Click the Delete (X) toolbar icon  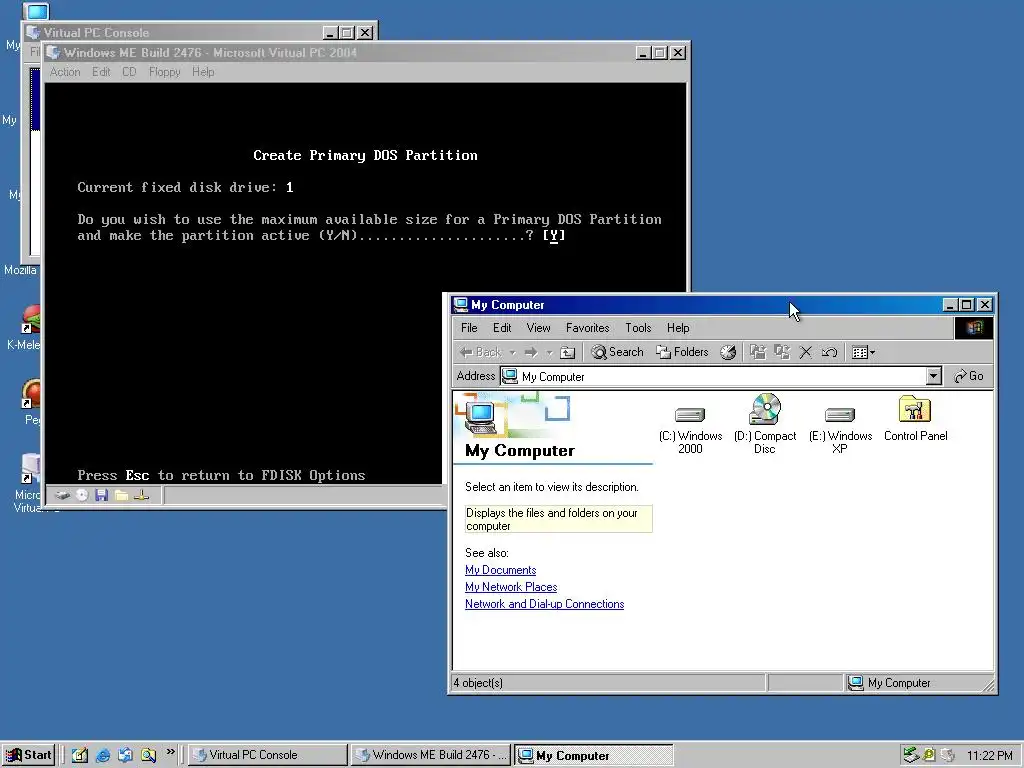(x=805, y=352)
